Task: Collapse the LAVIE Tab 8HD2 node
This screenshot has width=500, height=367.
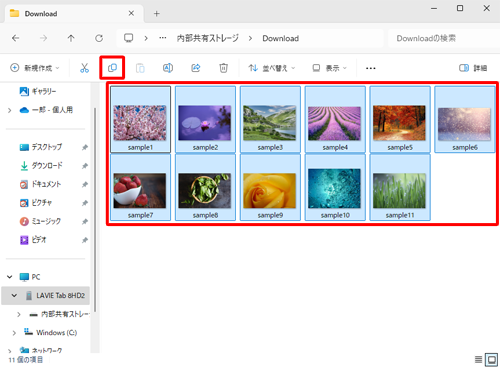Action: (14, 295)
